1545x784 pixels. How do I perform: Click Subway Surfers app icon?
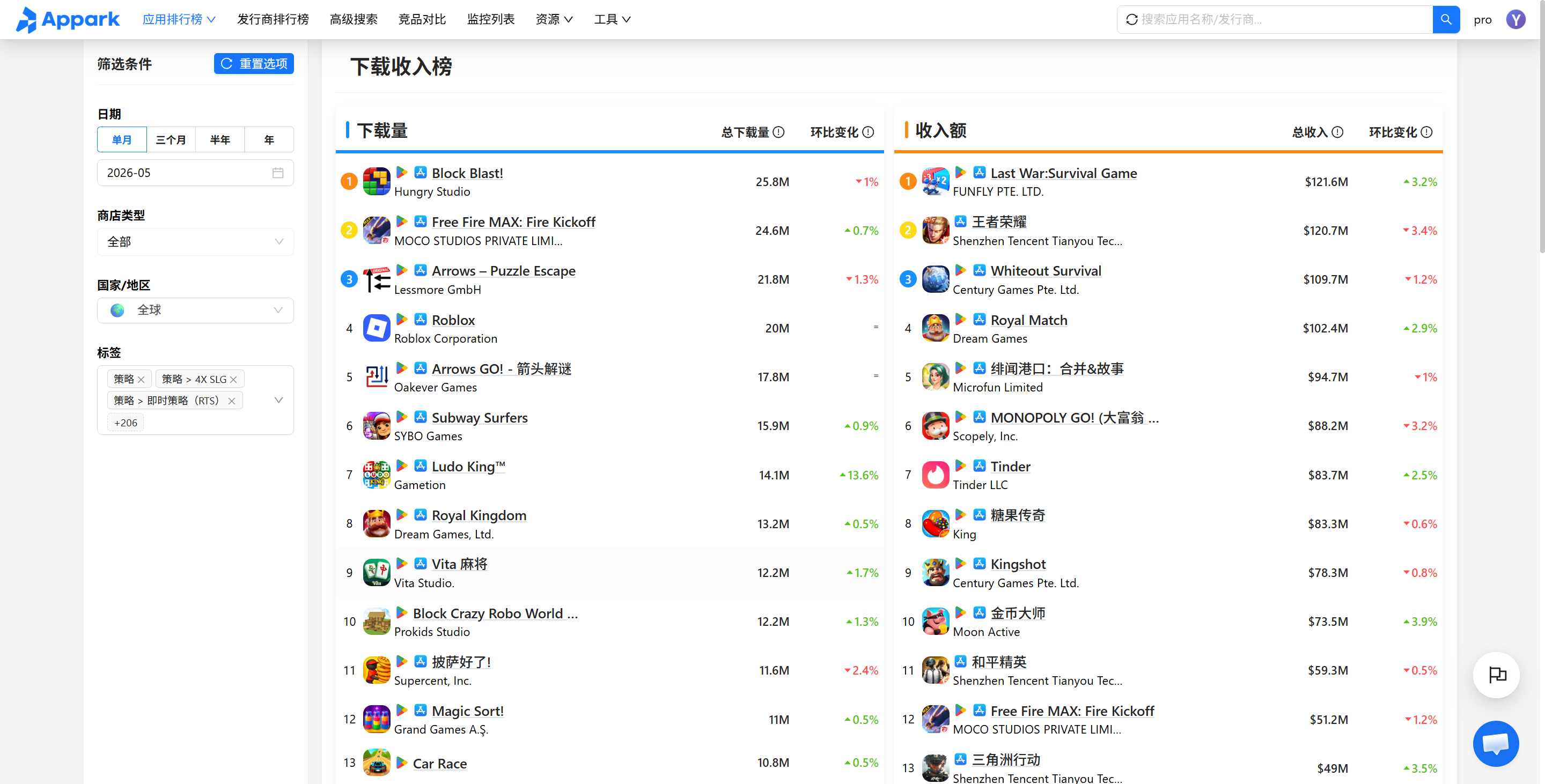pyautogui.click(x=377, y=426)
